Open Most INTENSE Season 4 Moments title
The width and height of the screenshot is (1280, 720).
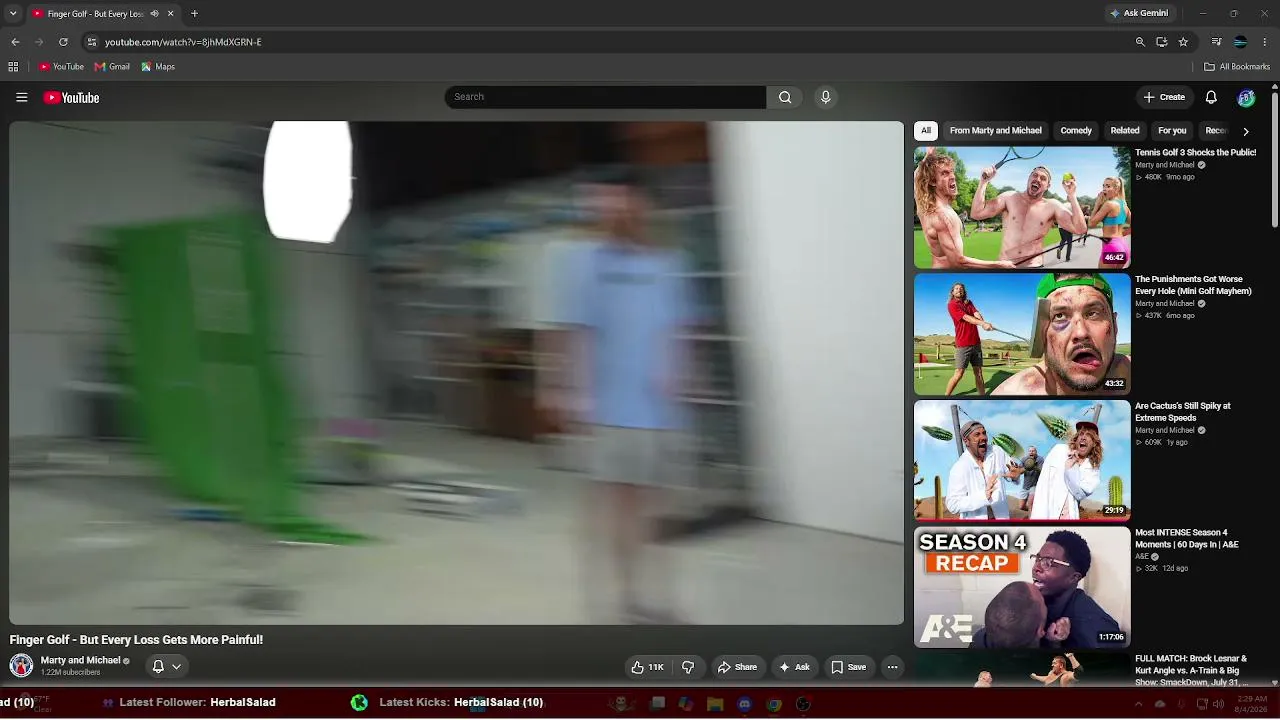click(1187, 539)
